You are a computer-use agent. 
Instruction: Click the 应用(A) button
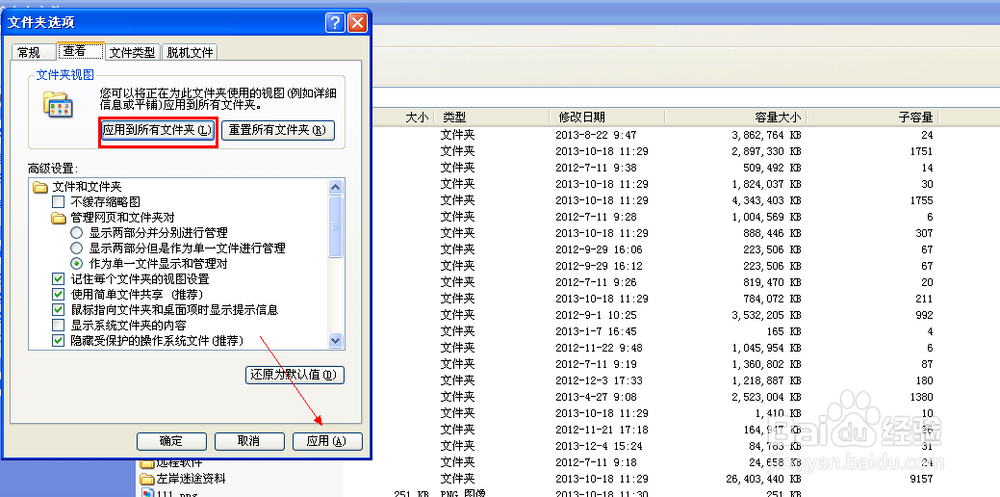[x=327, y=441]
